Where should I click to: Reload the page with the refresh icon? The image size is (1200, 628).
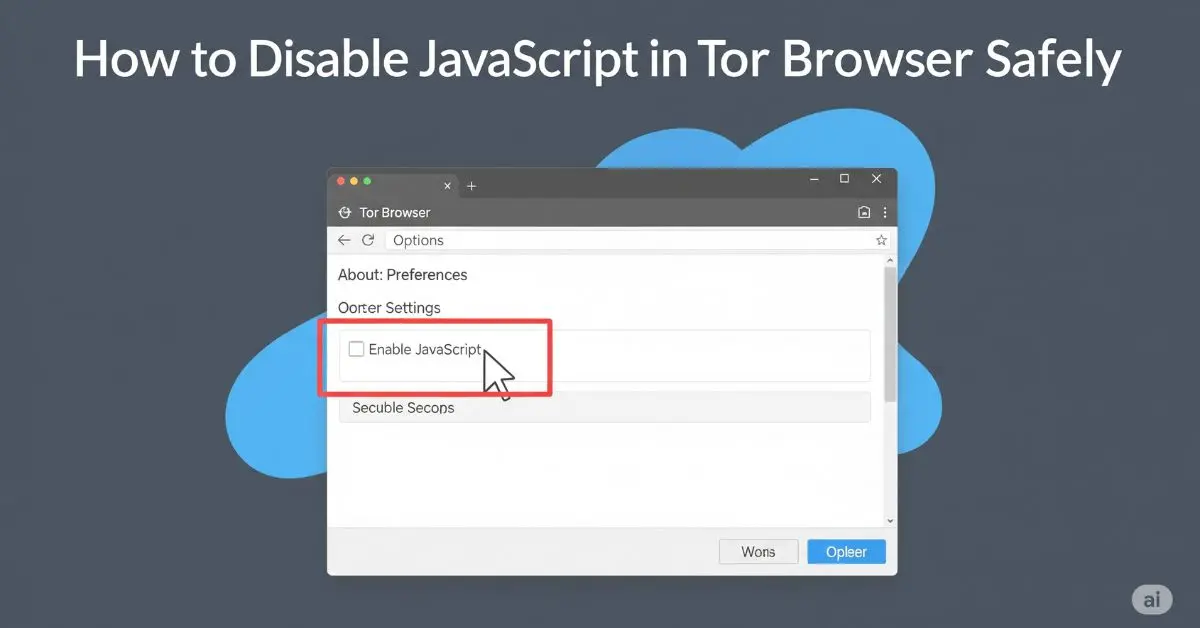[x=368, y=240]
